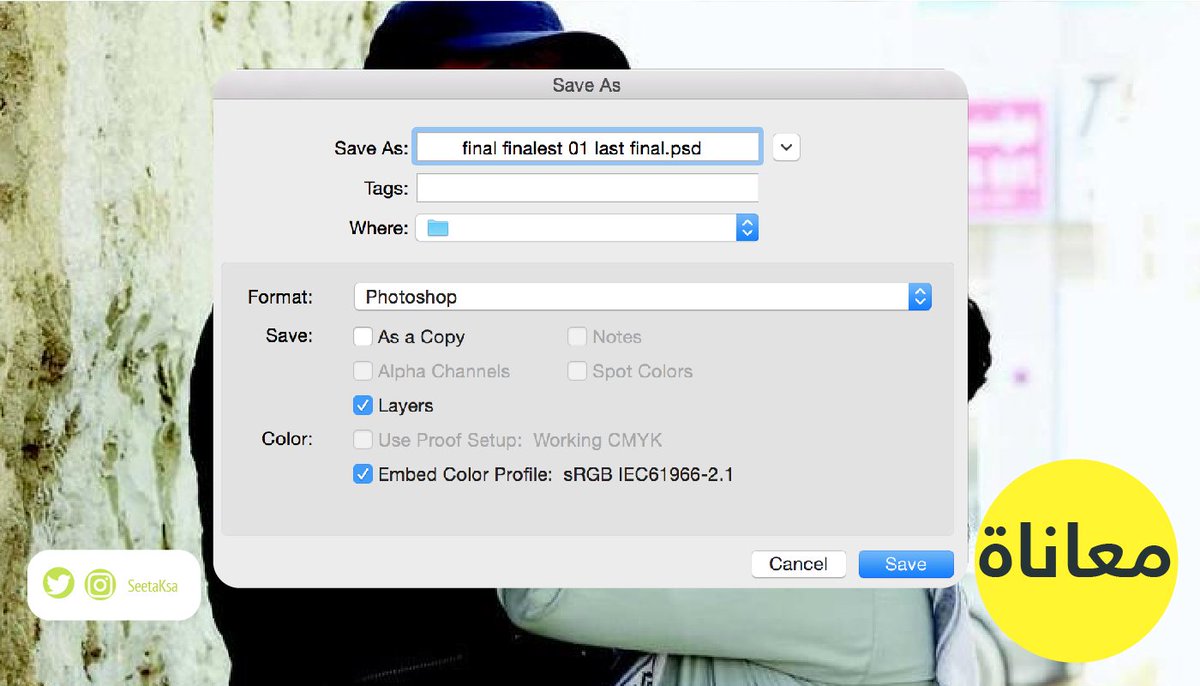The width and height of the screenshot is (1200, 686).
Task: Click the "Where:" label
Action: pyautogui.click(x=379, y=228)
